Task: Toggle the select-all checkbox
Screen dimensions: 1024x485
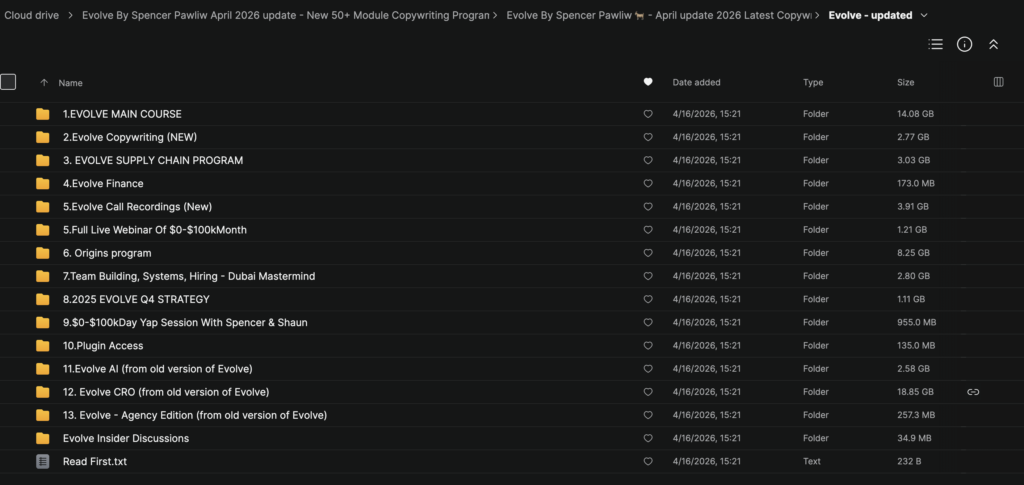Action: (x=8, y=82)
